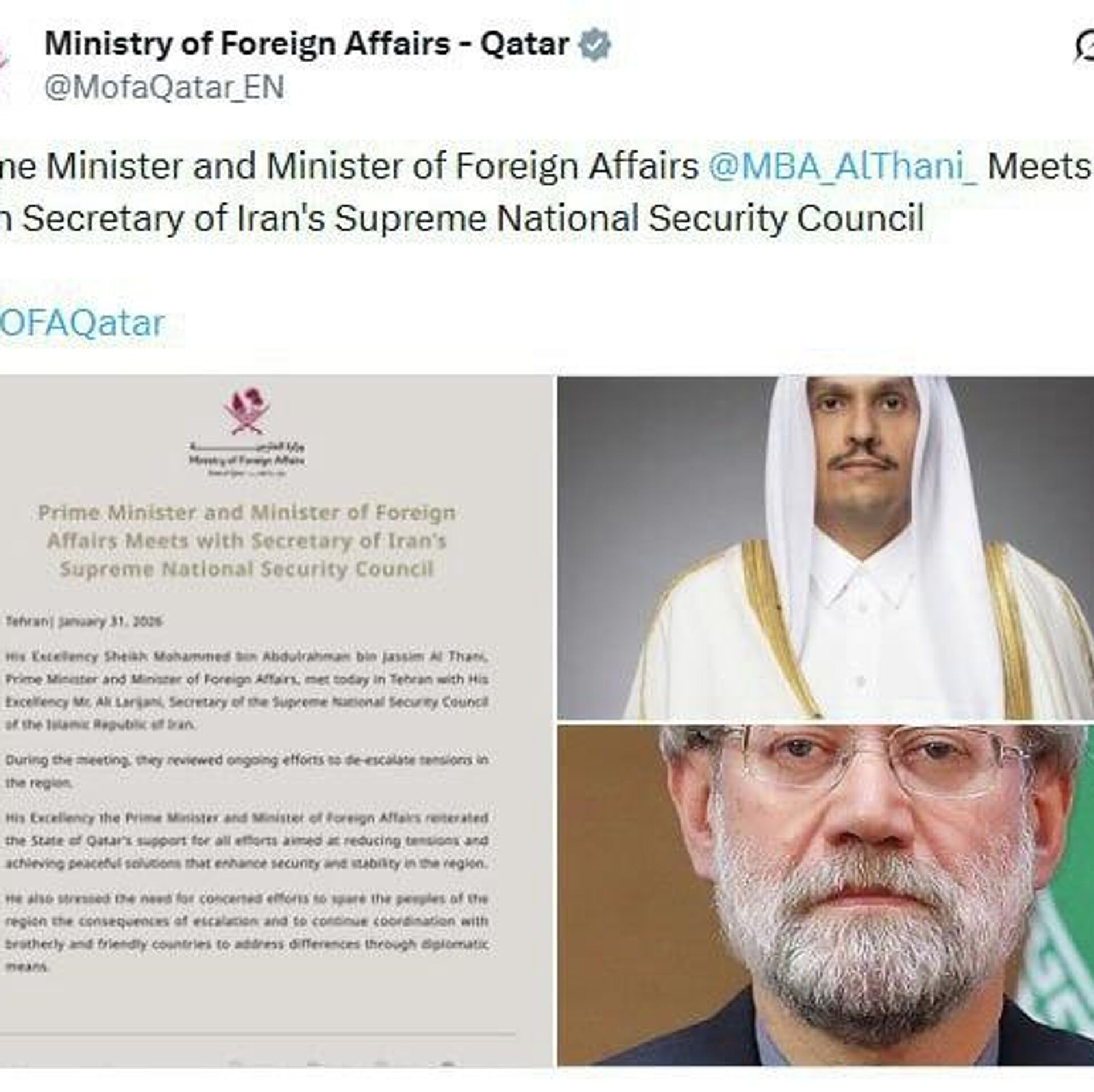Click the "During the meeting" paragraph
1094x1092 pixels.
(x=247, y=771)
